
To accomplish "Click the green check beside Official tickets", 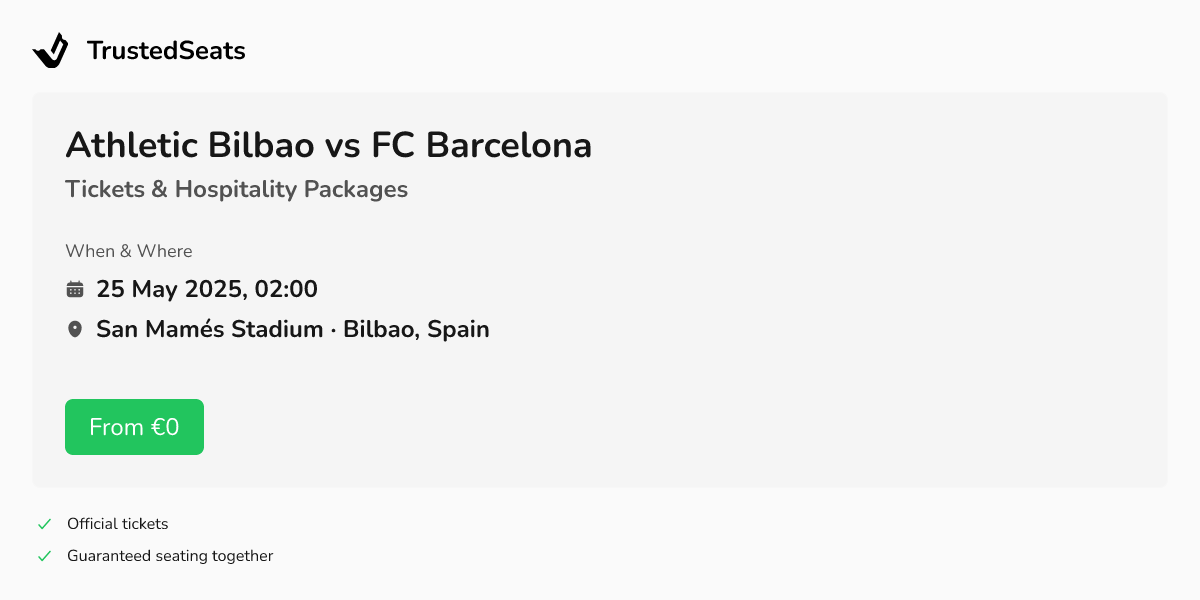I will [44, 523].
